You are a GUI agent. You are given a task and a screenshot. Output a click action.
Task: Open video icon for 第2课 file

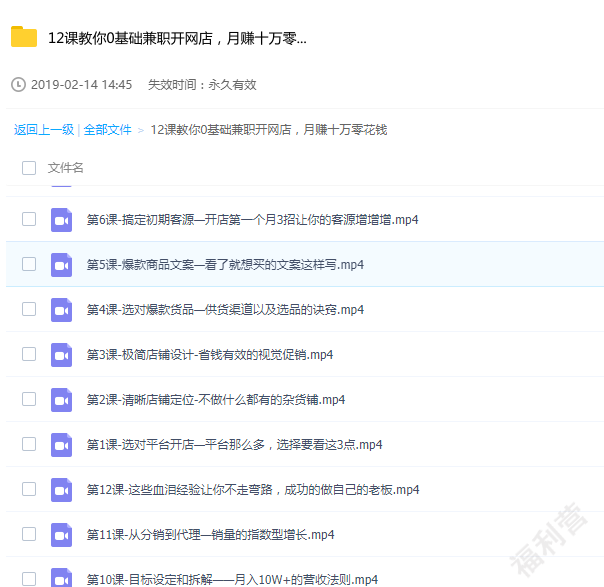coord(61,400)
